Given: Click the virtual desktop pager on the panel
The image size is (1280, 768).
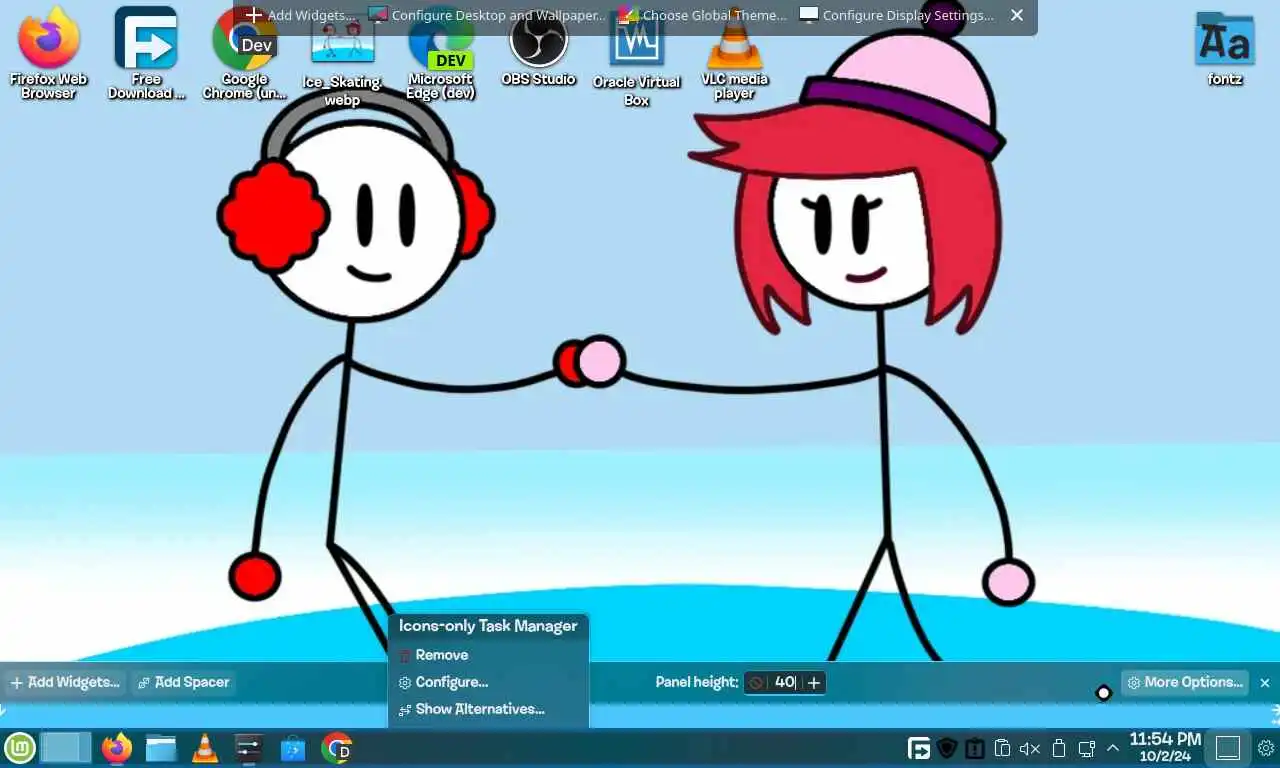Looking at the screenshot, I should pos(66,748).
